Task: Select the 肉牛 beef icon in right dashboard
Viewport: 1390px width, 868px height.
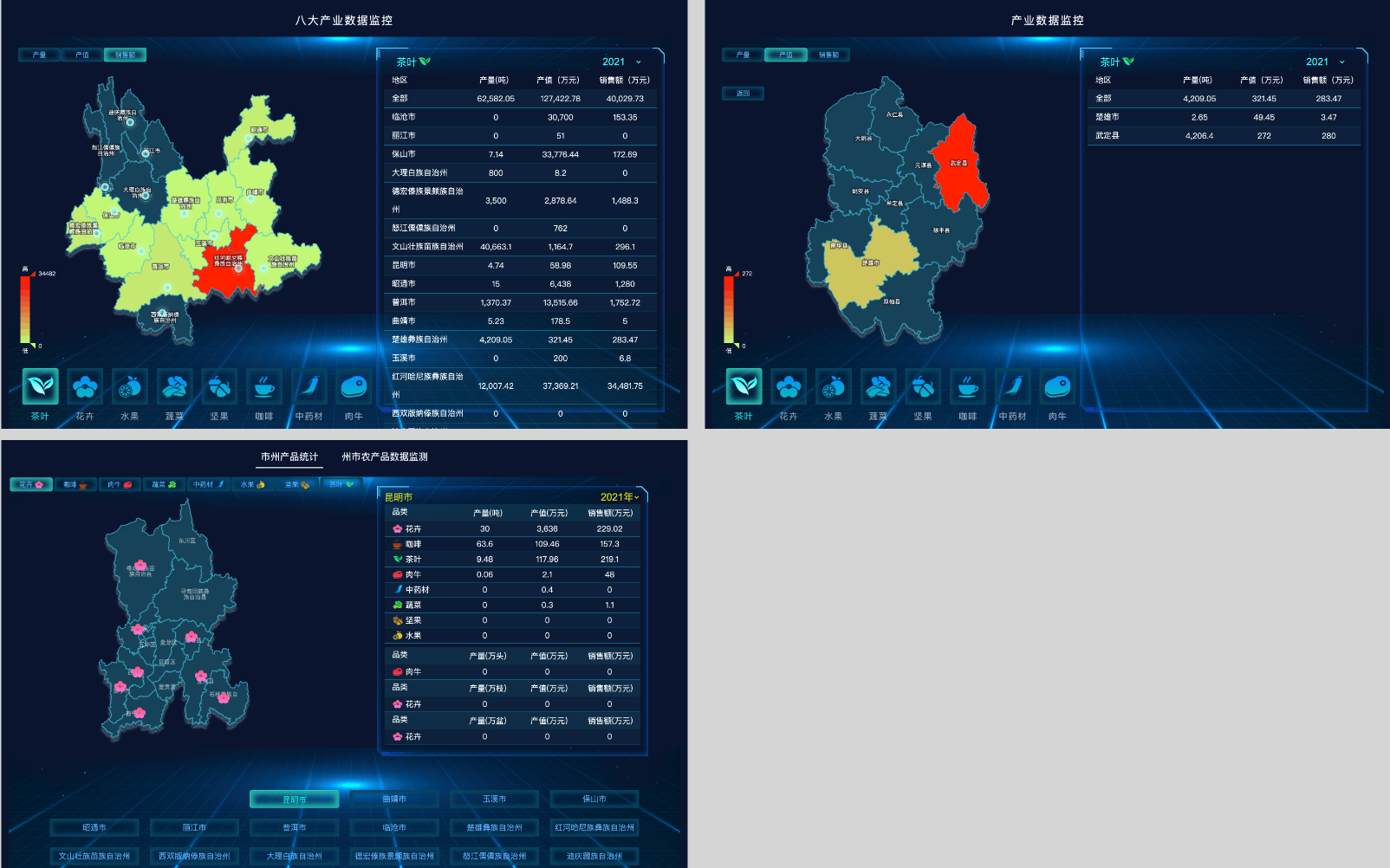Action: click(1057, 386)
